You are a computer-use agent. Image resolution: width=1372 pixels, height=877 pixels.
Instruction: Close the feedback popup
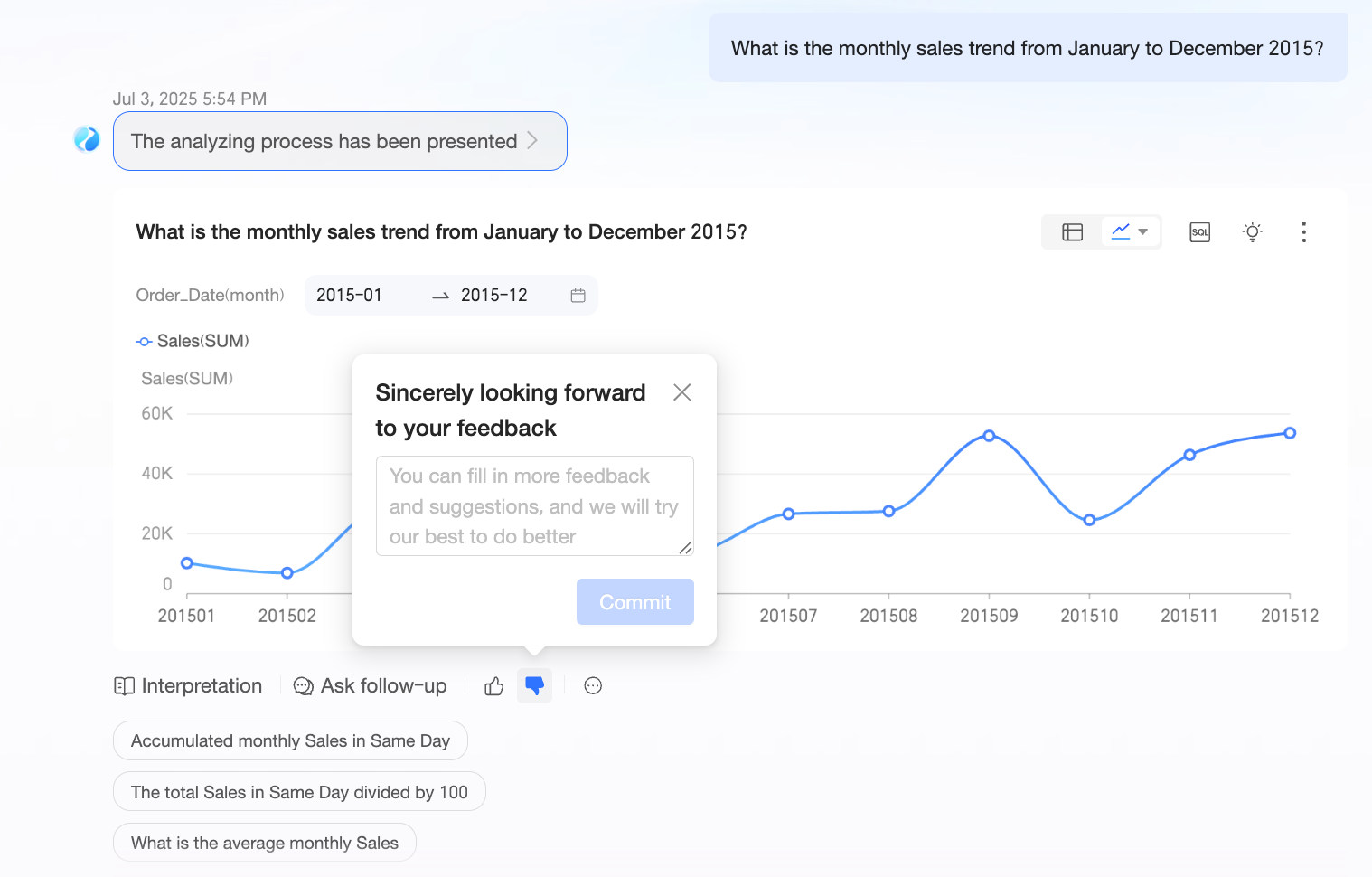[682, 392]
